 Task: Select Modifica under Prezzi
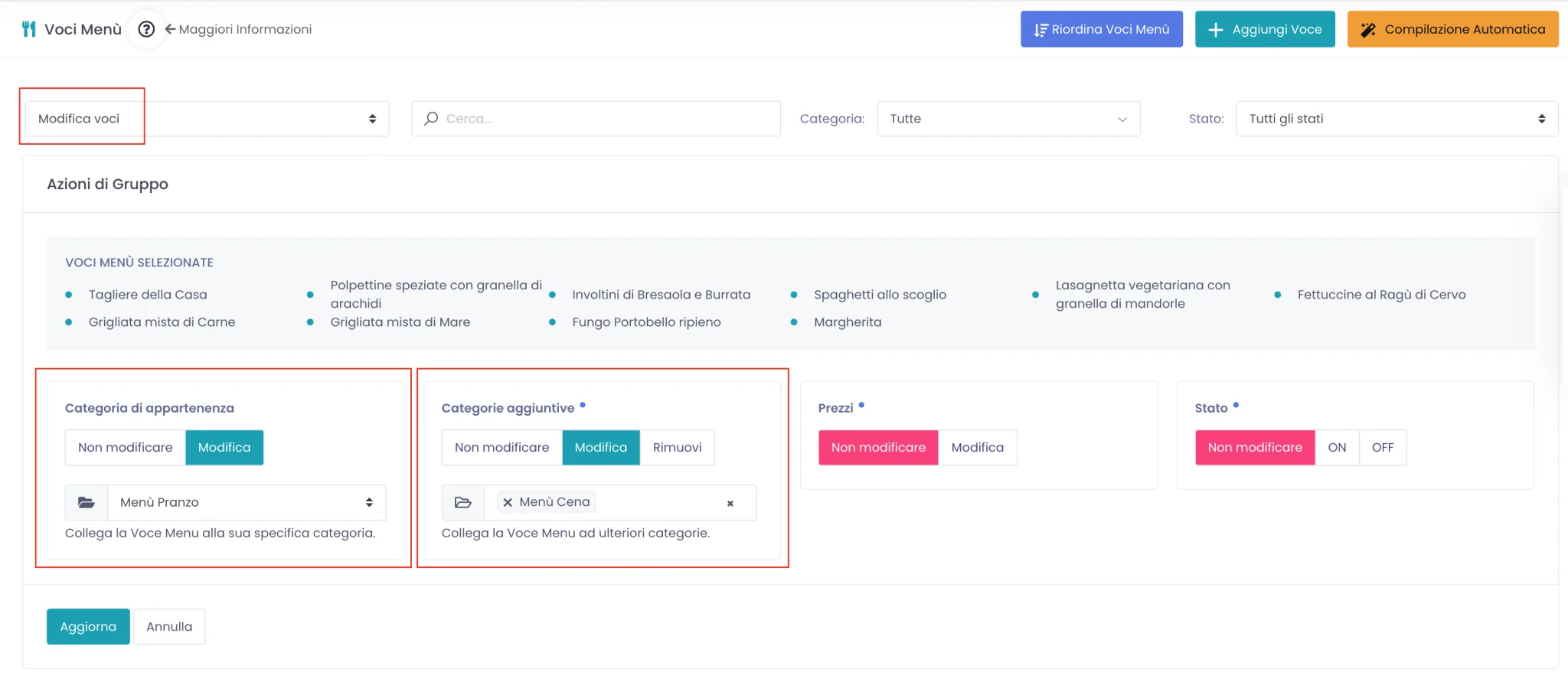[x=978, y=448]
